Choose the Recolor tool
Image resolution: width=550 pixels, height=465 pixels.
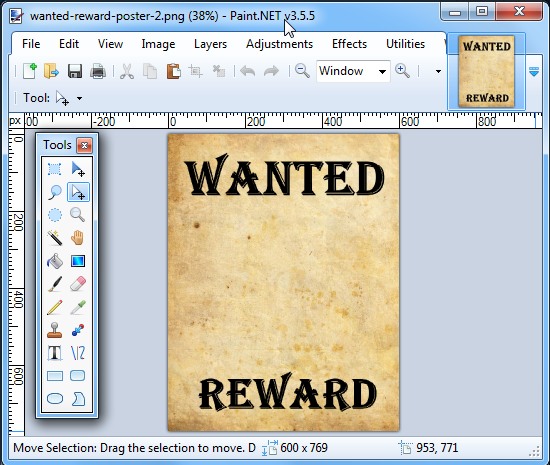(78, 330)
